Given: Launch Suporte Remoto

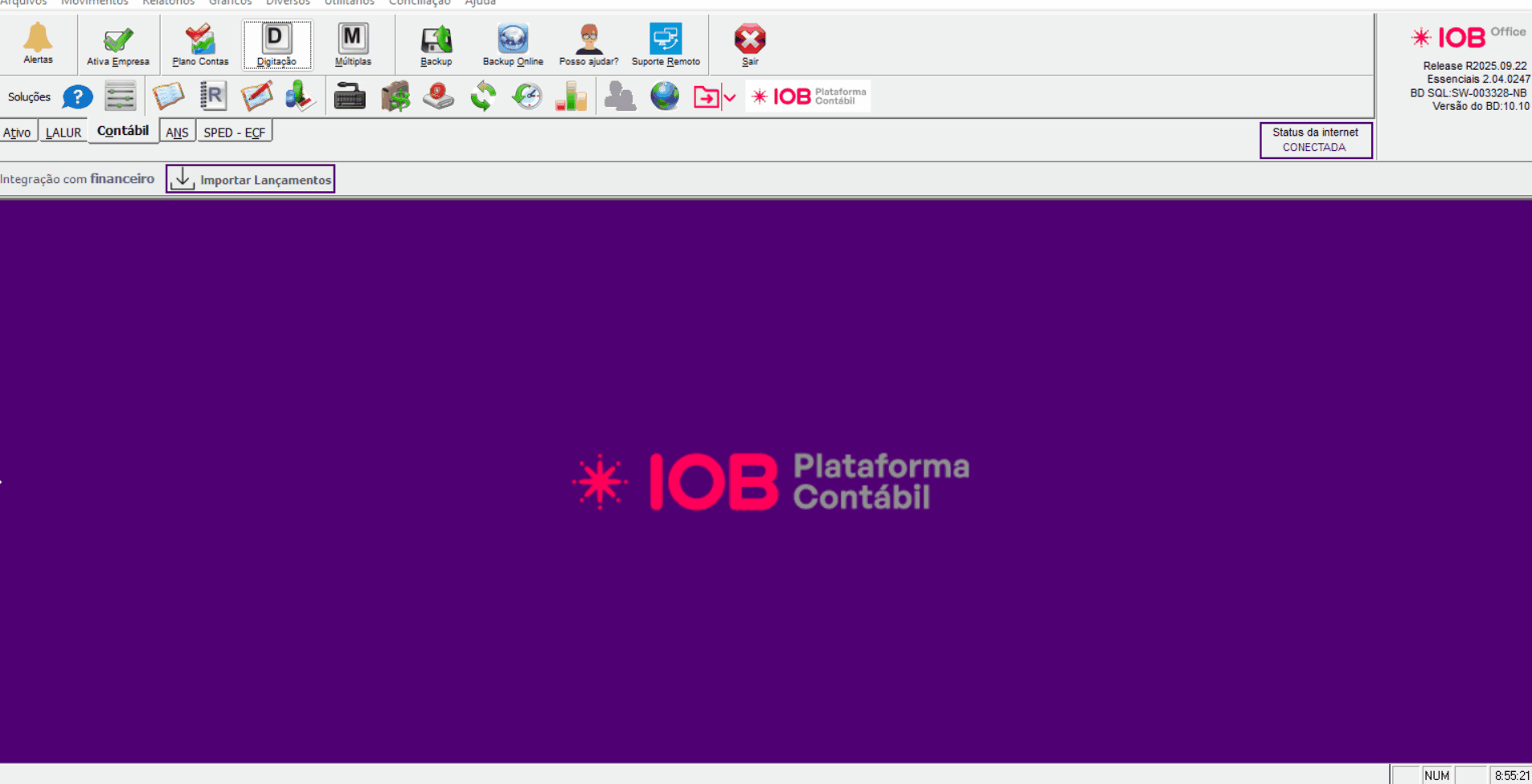Looking at the screenshot, I should coord(666,45).
